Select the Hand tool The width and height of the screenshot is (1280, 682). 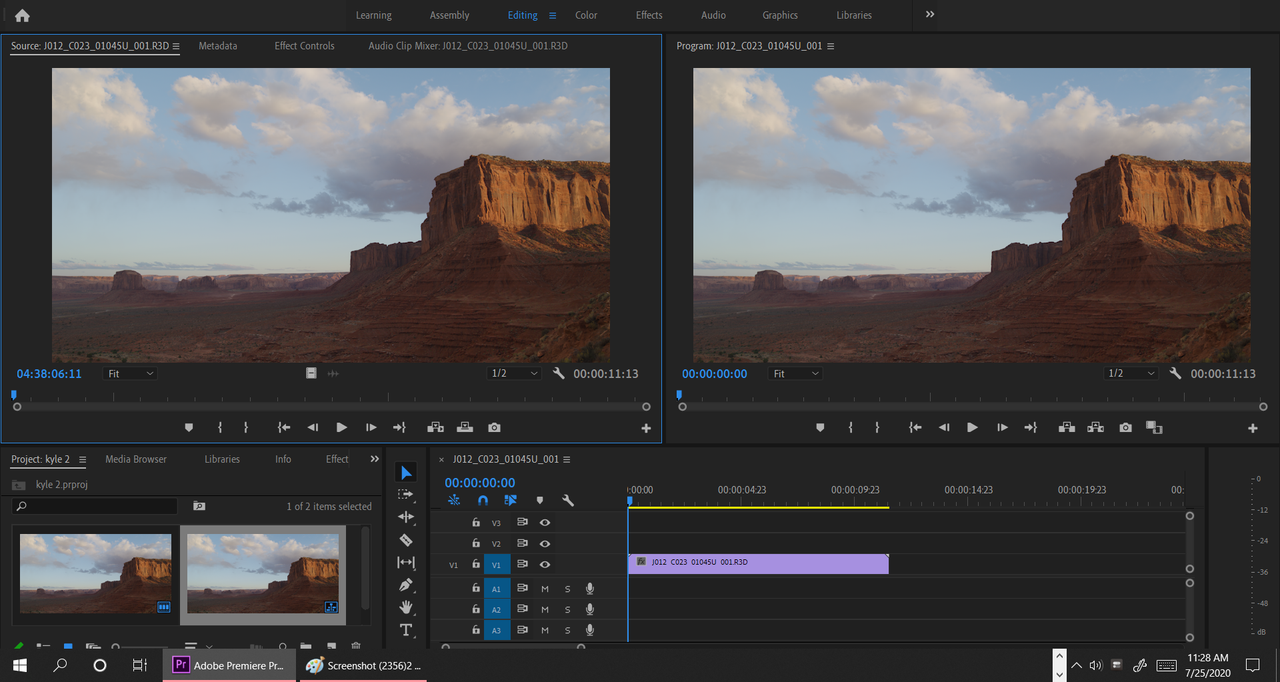[x=406, y=607]
